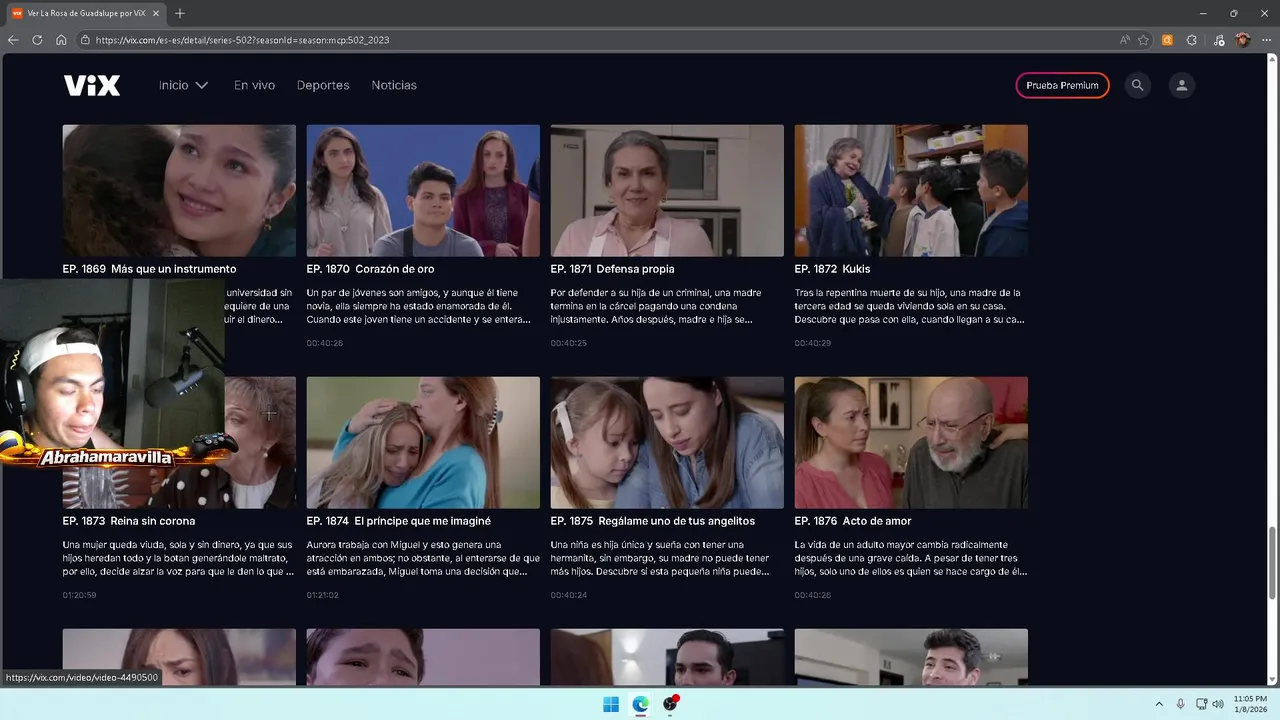
Task: Open a new tab with the plus button
Action: (x=180, y=13)
